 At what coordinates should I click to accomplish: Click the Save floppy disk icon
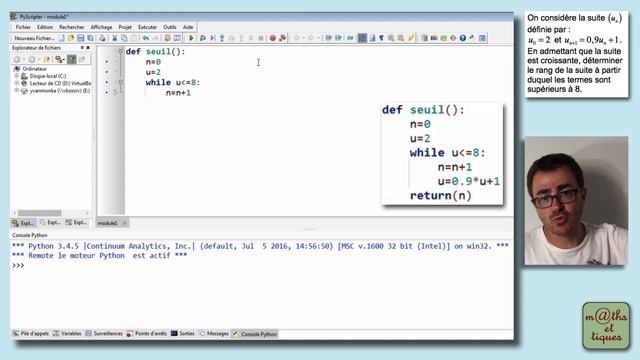80,38
